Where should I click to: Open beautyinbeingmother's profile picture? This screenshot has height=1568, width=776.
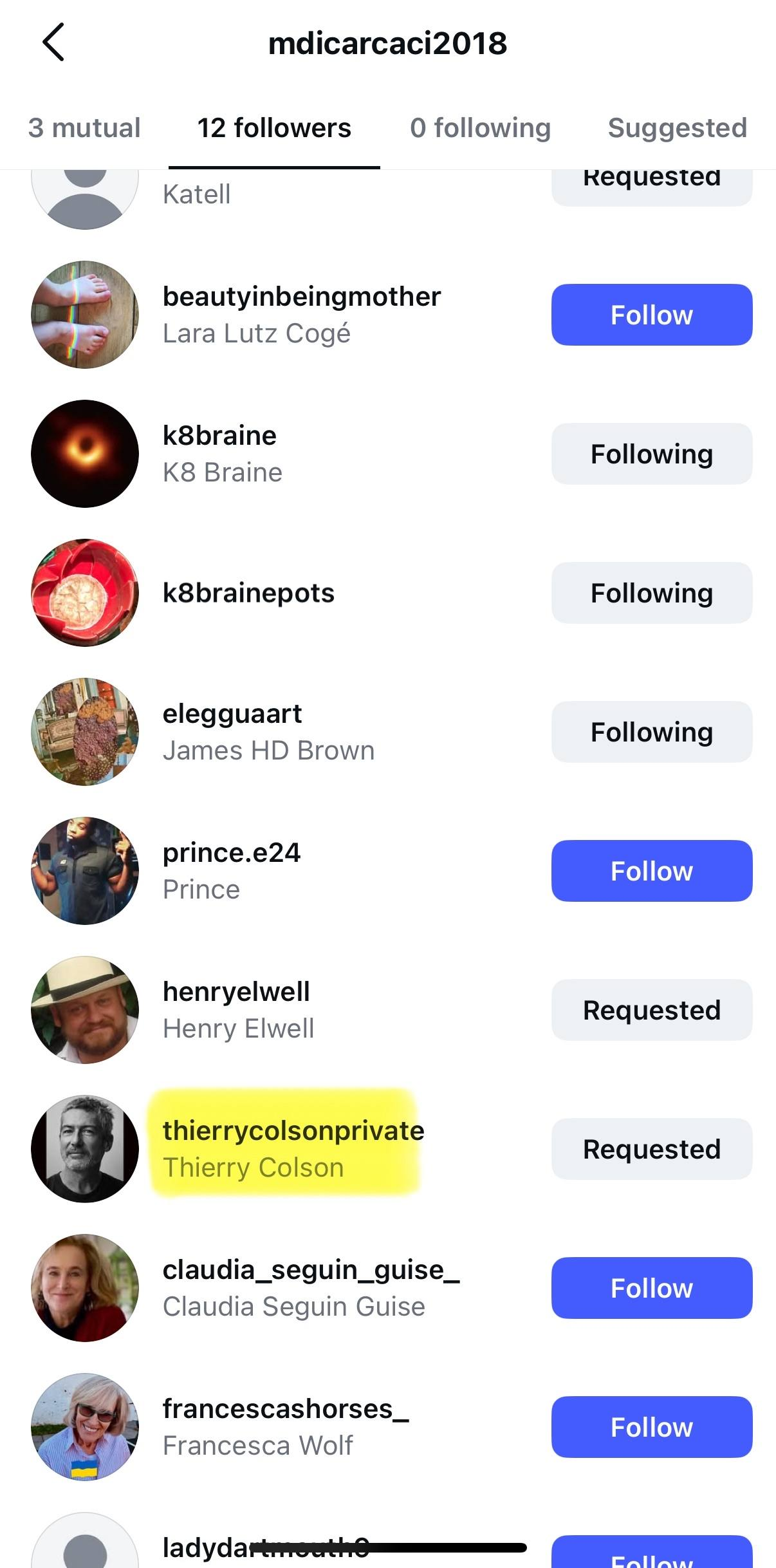click(85, 315)
